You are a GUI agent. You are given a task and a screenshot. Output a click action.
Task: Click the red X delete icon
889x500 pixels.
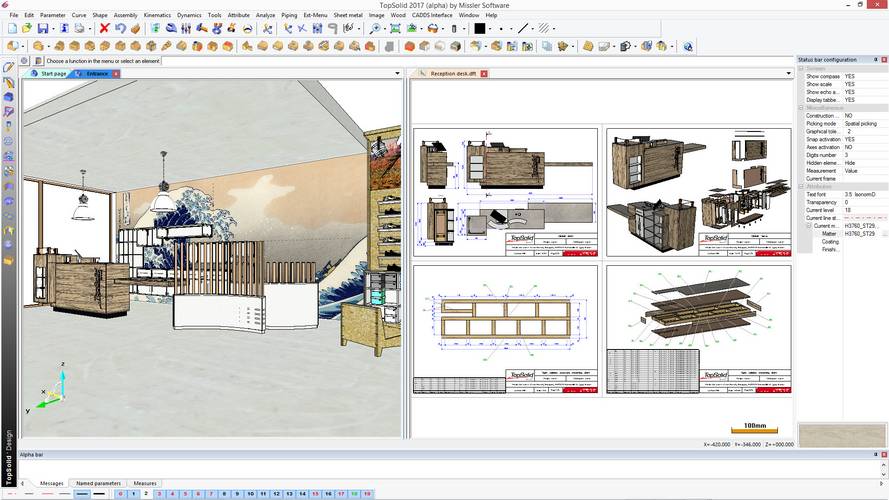coord(104,29)
